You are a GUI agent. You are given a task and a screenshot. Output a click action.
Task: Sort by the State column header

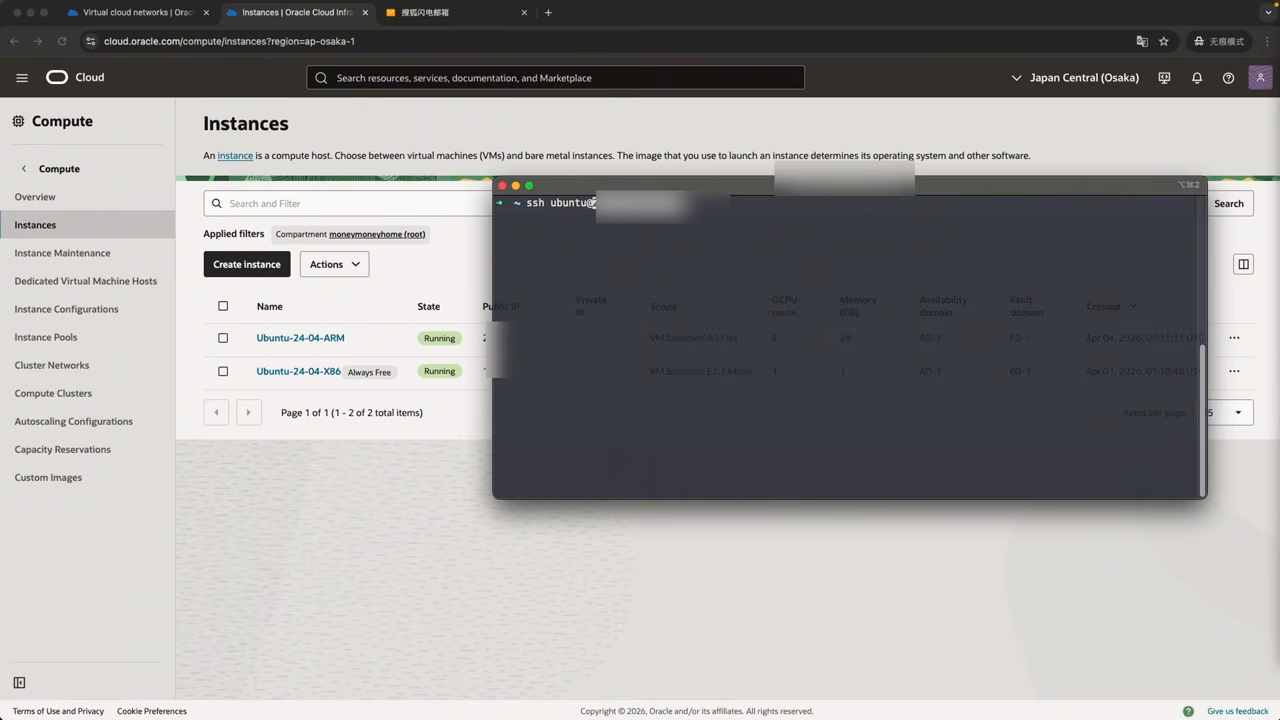428,306
